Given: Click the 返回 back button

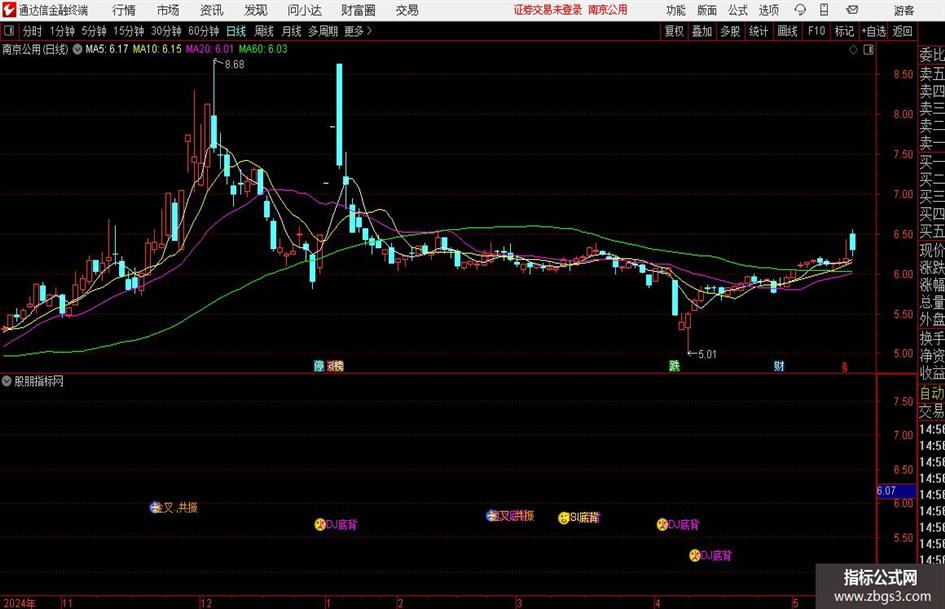Looking at the screenshot, I should click(x=902, y=31).
